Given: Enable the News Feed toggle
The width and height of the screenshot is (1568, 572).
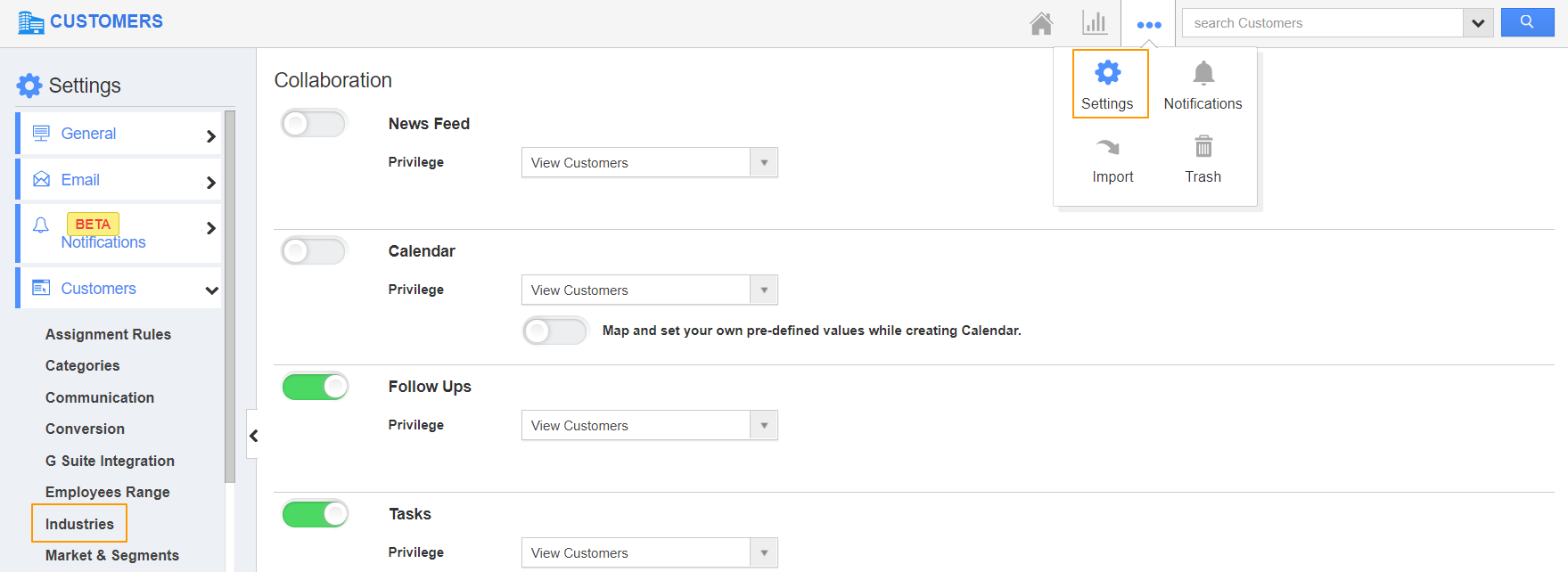Looking at the screenshot, I should pos(313,124).
